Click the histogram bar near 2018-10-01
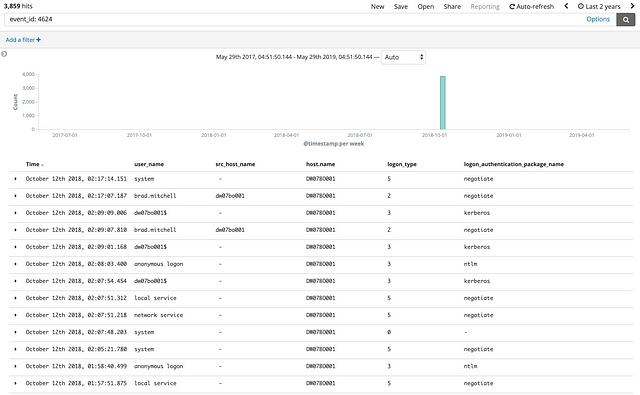The width and height of the screenshot is (640, 395). 442,102
